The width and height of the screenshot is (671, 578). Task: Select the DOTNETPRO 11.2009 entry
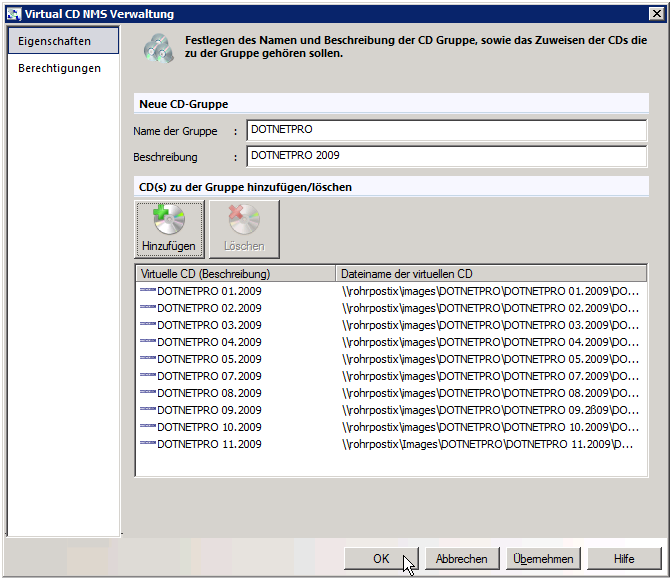coord(209,444)
